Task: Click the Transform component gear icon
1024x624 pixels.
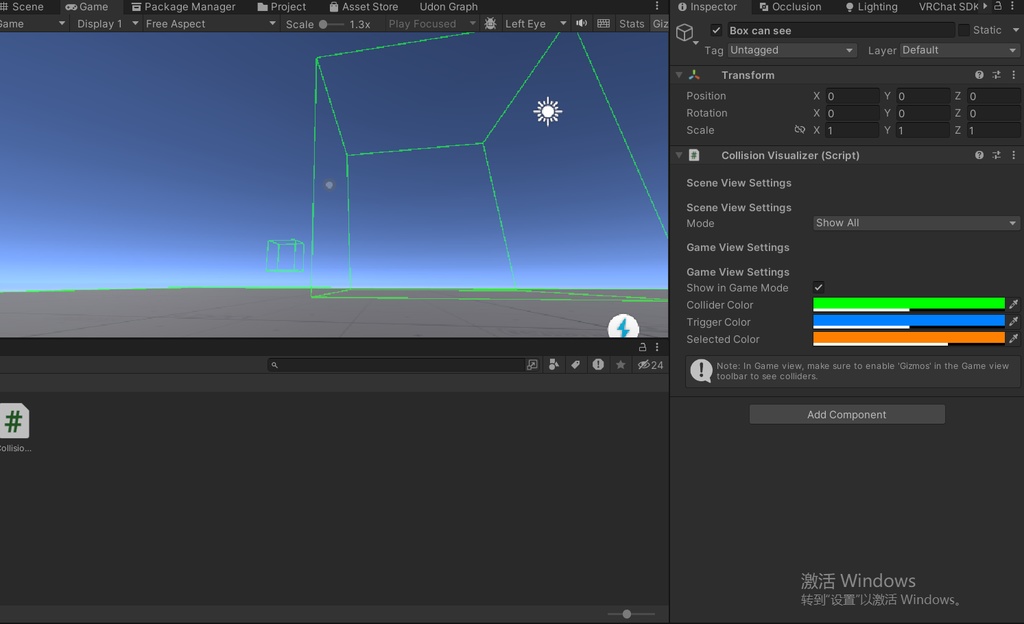Action: coord(1013,74)
